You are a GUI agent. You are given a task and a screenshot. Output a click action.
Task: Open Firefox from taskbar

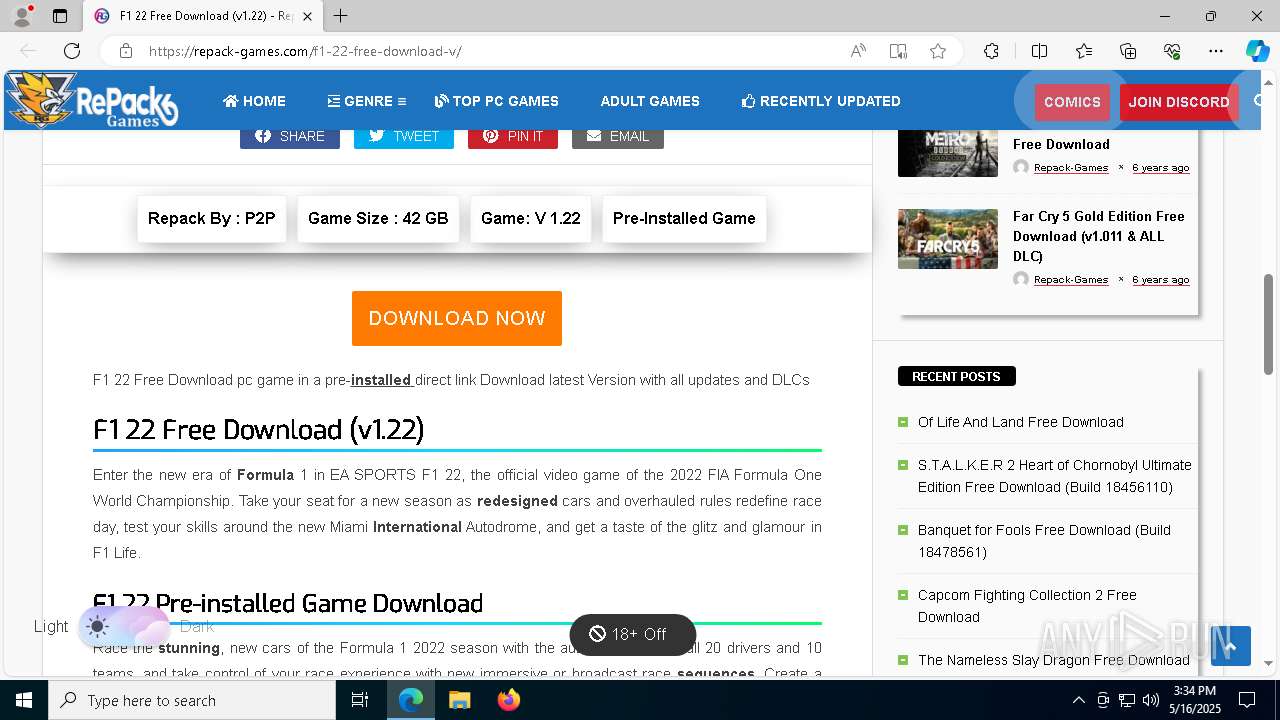(509, 700)
